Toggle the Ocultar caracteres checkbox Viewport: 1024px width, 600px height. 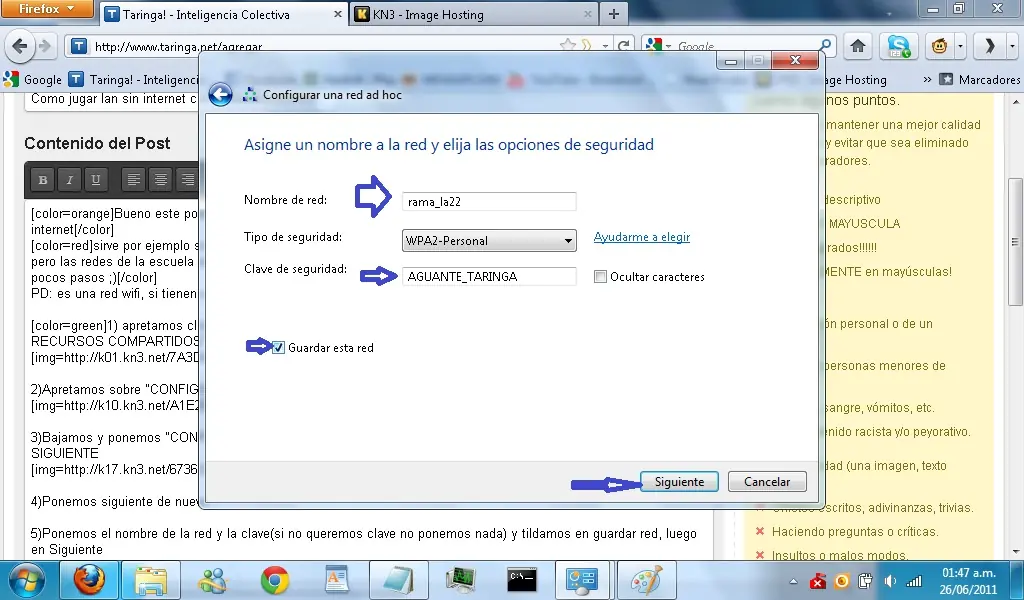[x=600, y=277]
